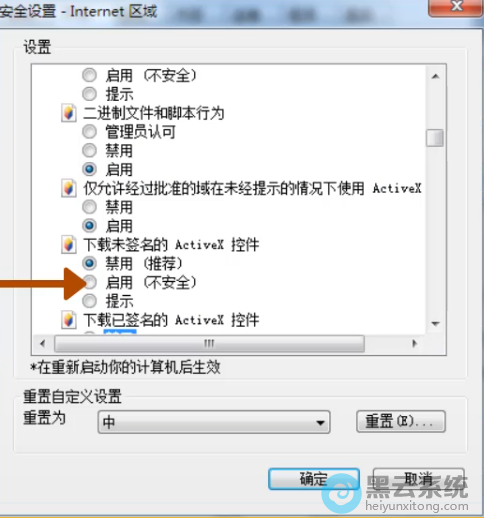Click the down arrow of the vertical scrollbar
This screenshot has width=484, height=518.
(435, 323)
